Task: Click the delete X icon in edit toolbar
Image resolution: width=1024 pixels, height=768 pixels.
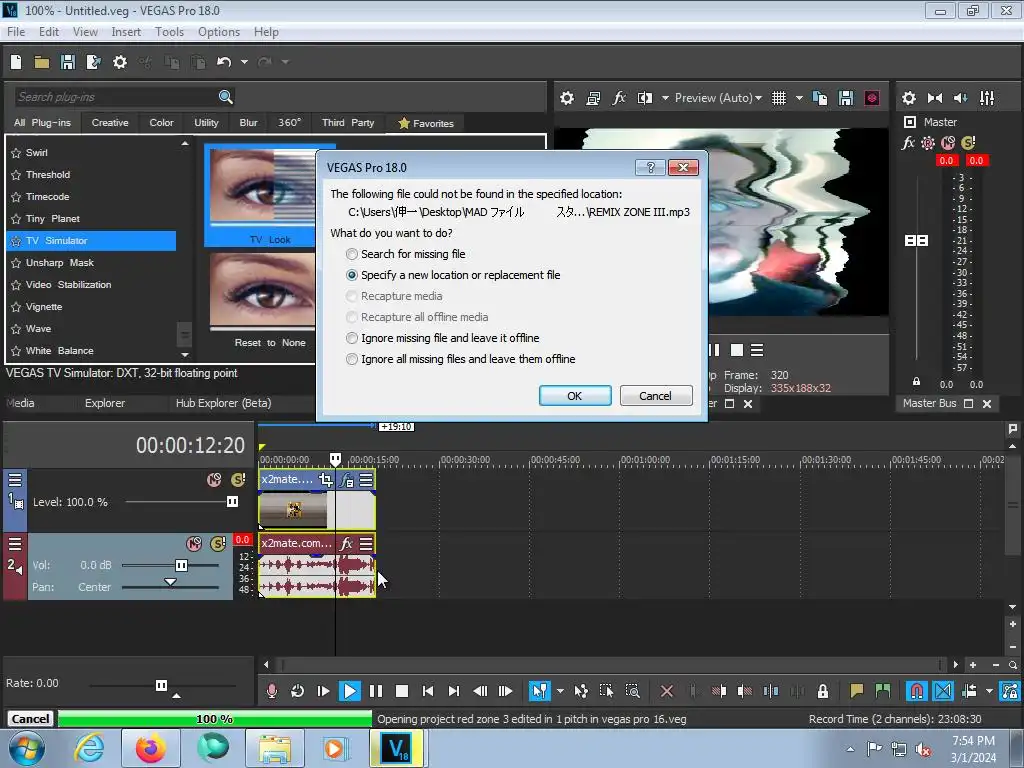Action: pos(667,691)
